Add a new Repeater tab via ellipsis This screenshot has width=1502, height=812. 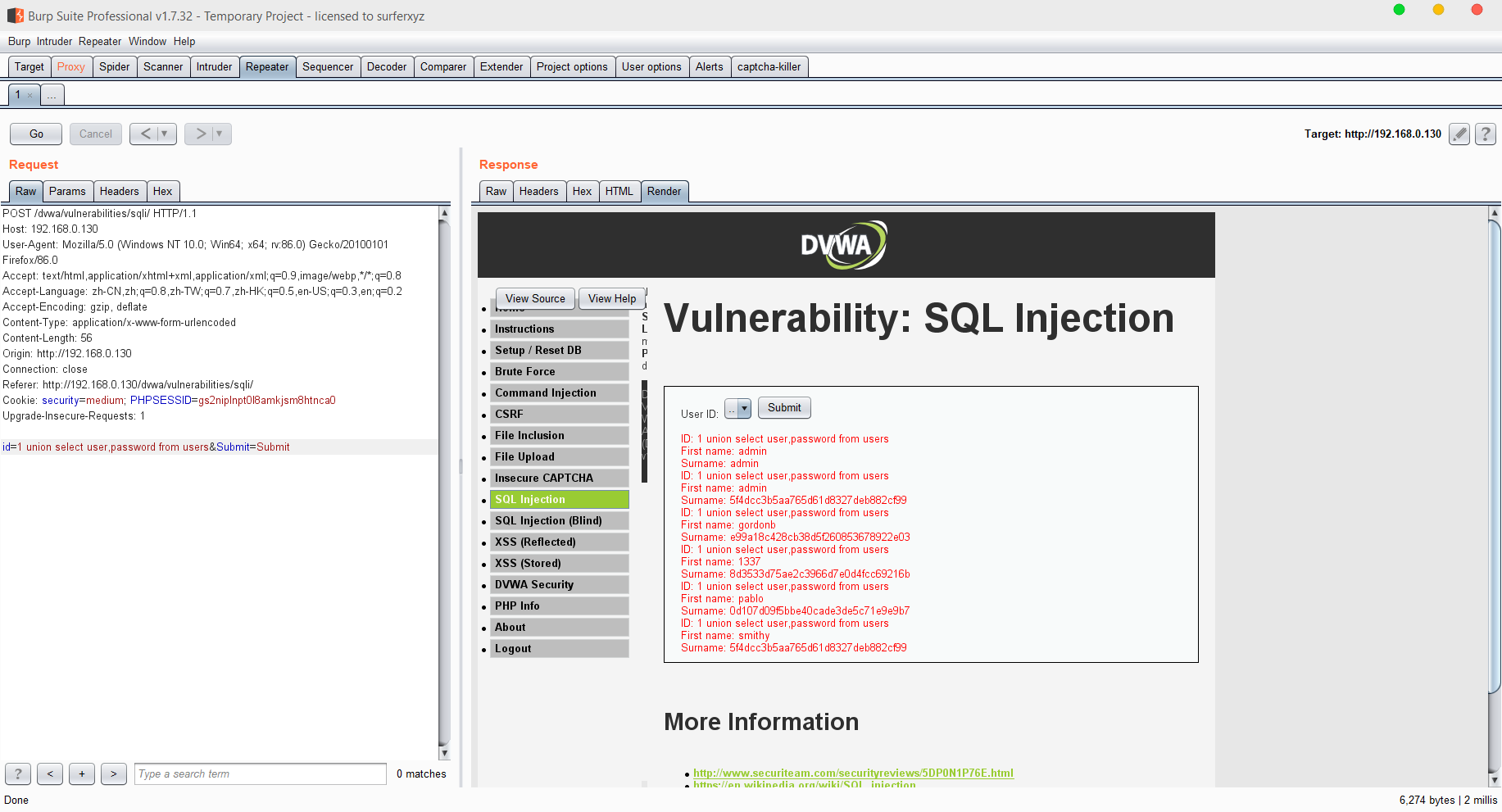click(52, 95)
